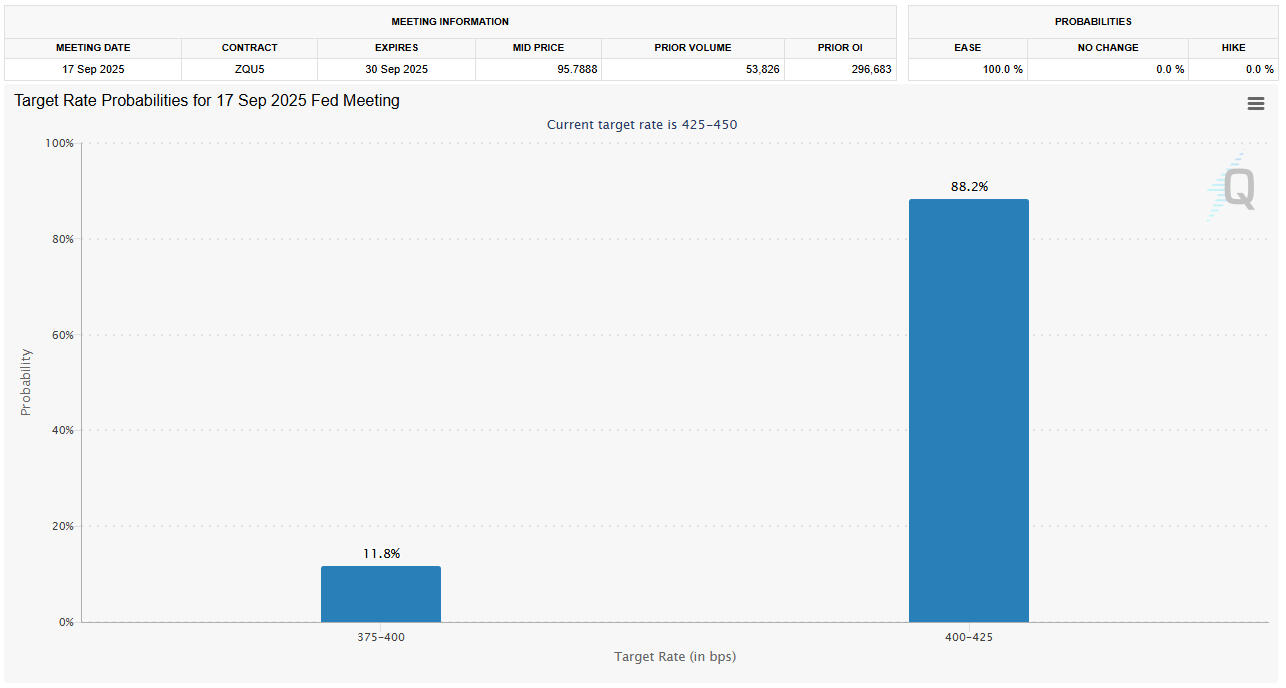
Task: Select the 95.7888 mid price value
Action: pyautogui.click(x=577, y=69)
